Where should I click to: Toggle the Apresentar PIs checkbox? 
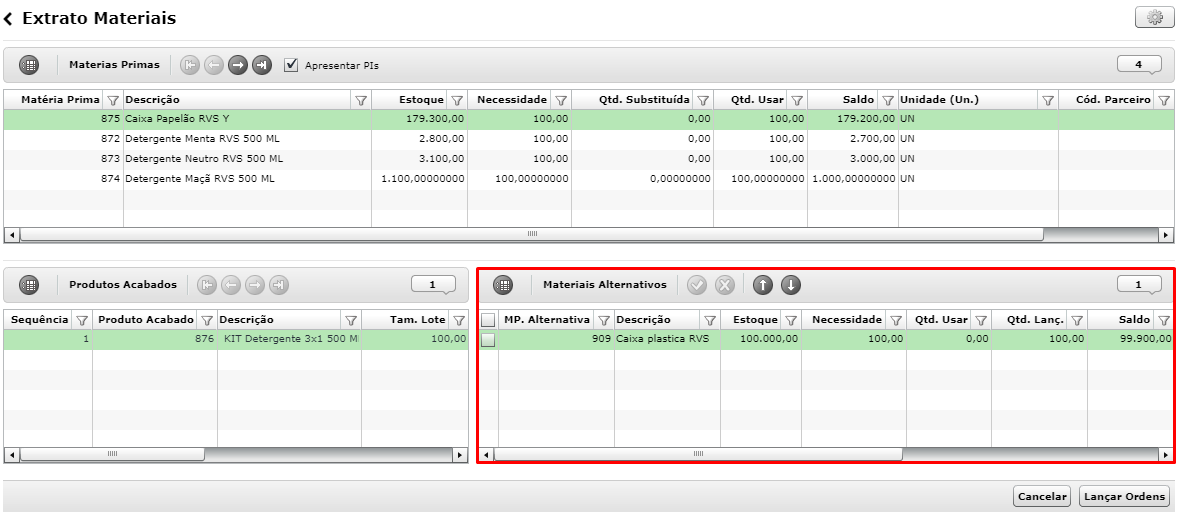pyautogui.click(x=291, y=65)
